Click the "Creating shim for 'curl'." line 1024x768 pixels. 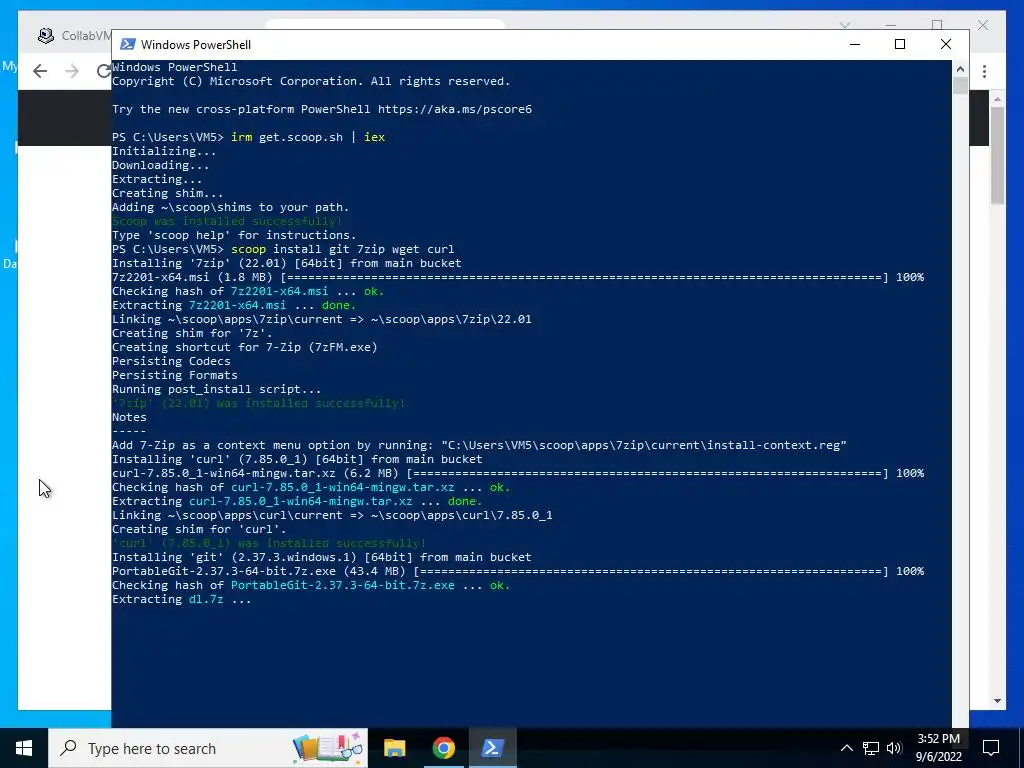(x=199, y=530)
